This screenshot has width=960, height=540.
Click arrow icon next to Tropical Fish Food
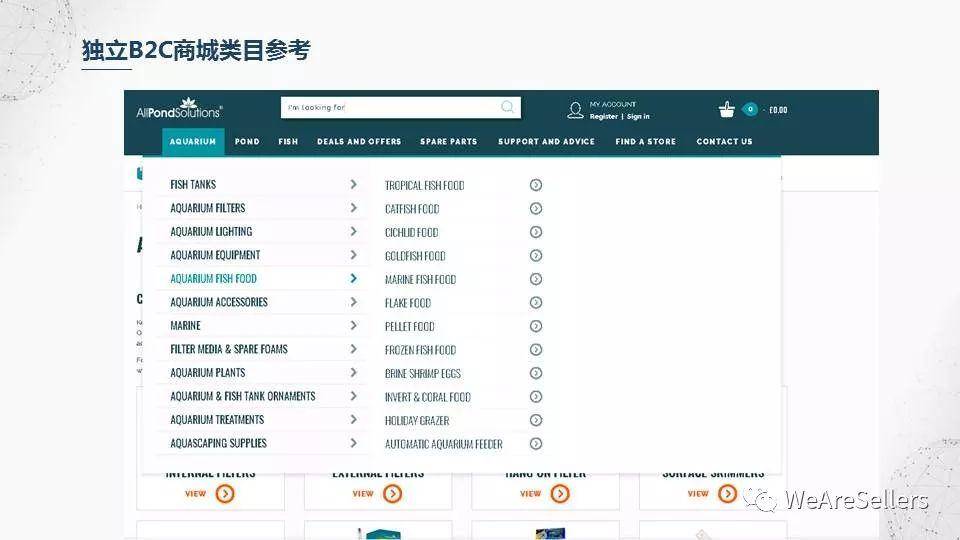point(536,185)
